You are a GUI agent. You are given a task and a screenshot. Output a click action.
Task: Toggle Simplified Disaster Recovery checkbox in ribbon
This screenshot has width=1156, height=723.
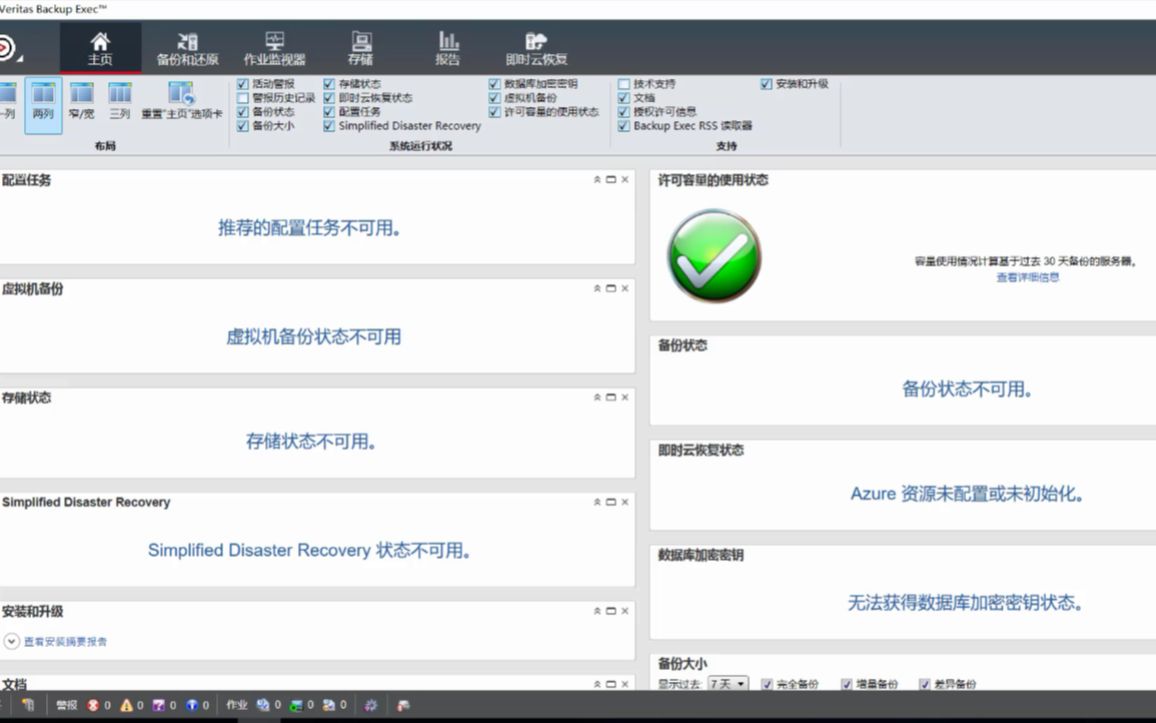[x=329, y=126]
